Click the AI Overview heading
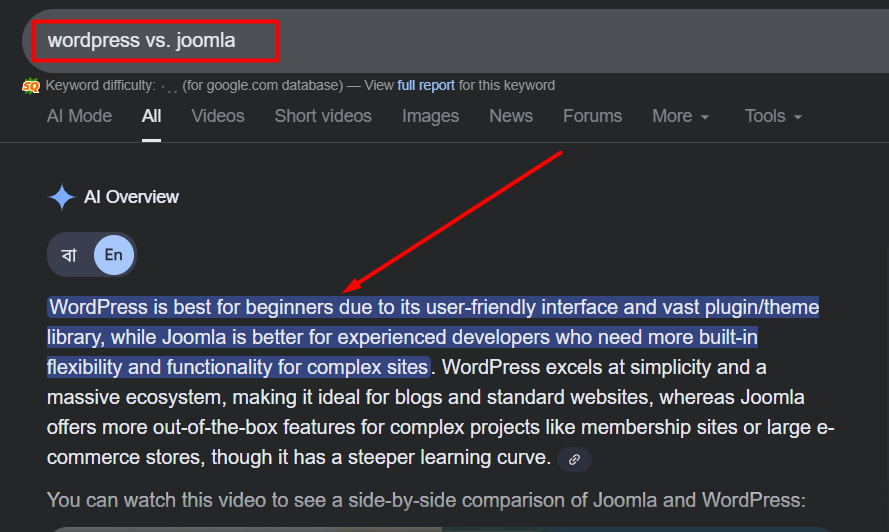Image resolution: width=889 pixels, height=532 pixels. point(131,198)
